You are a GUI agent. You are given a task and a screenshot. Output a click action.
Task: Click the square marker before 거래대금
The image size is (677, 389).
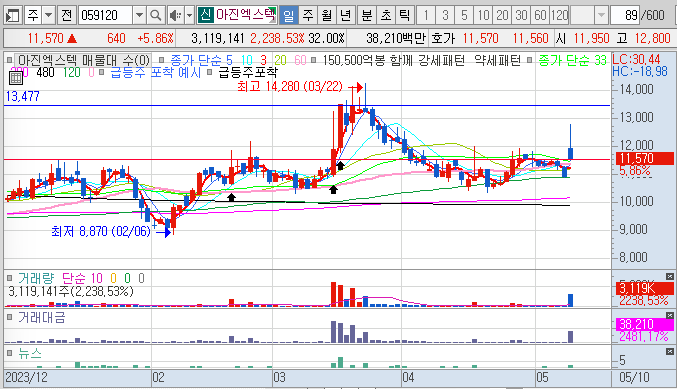pyautogui.click(x=9, y=318)
